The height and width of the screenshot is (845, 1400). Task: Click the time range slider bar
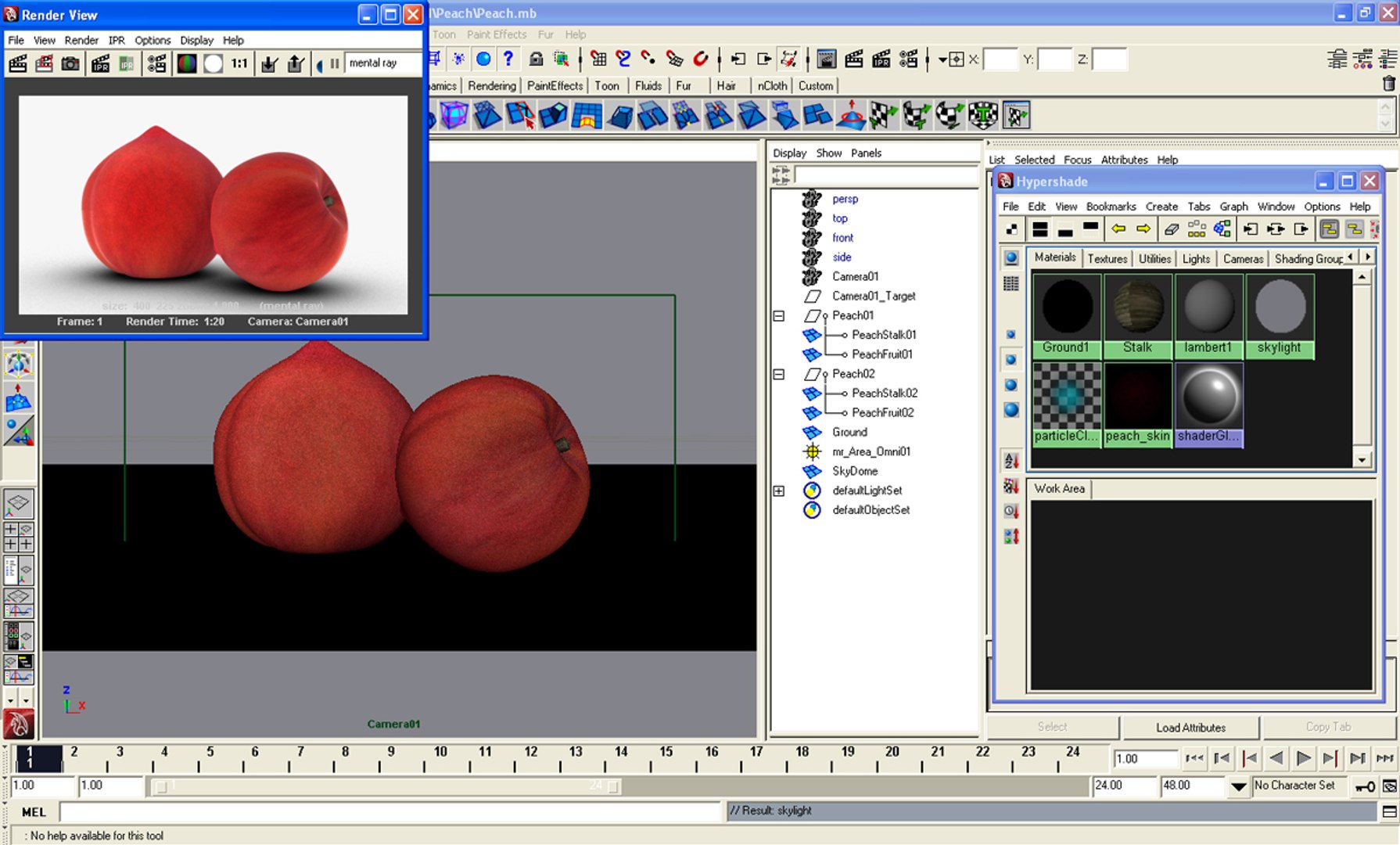pyautogui.click(x=387, y=786)
